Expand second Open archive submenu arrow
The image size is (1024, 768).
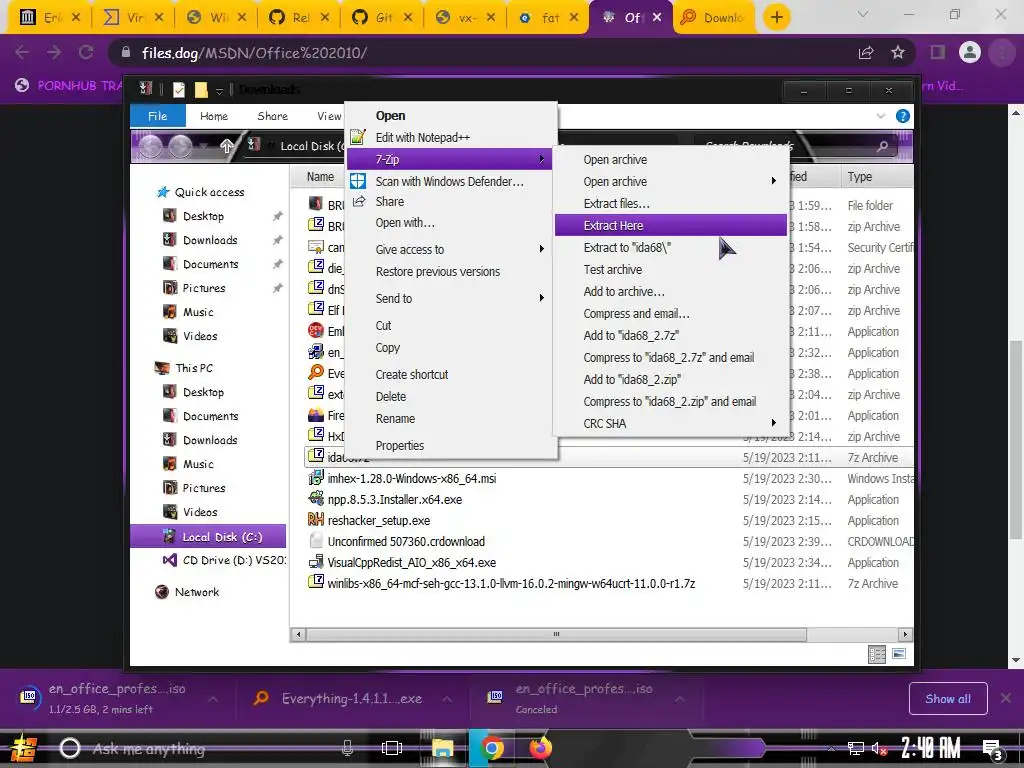point(773,181)
